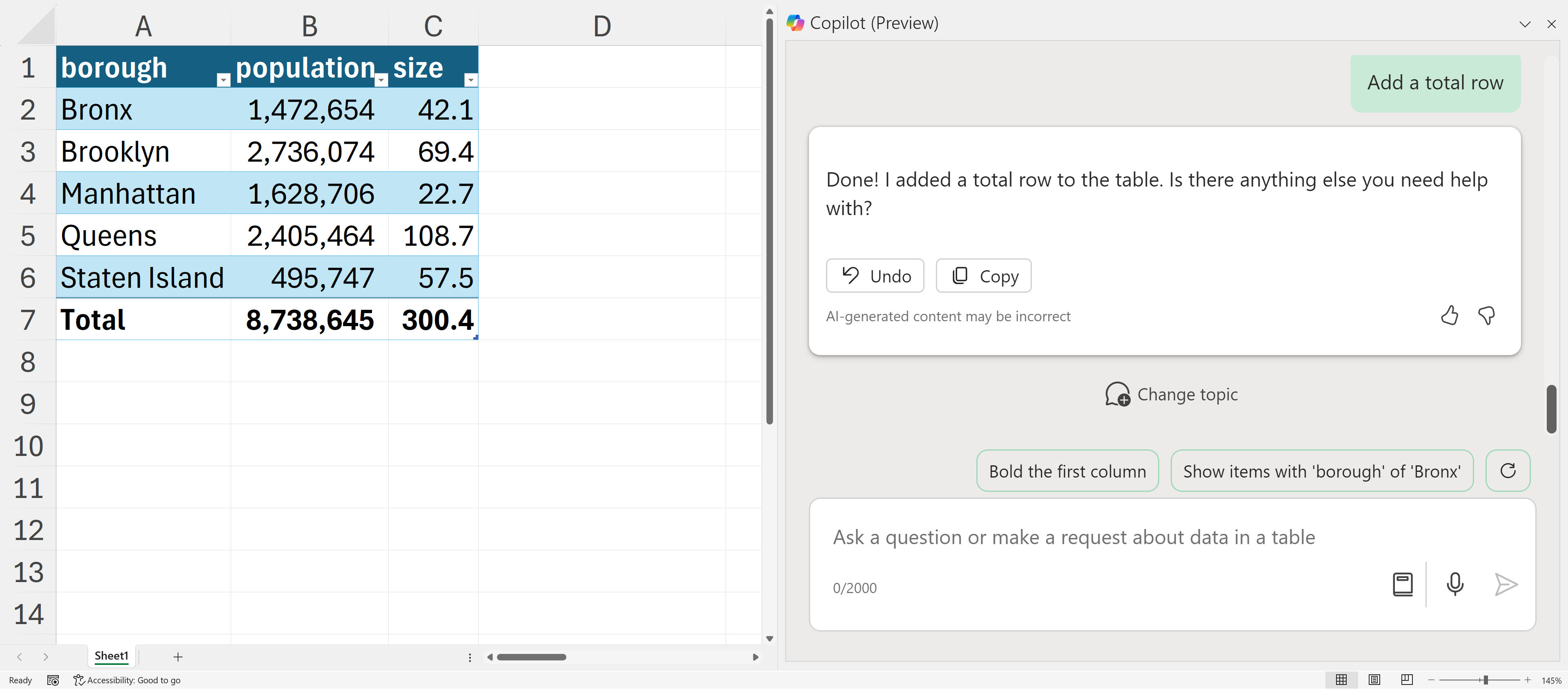Open the borough column filter dropdown
This screenshot has height=689, width=1568.
[x=223, y=80]
